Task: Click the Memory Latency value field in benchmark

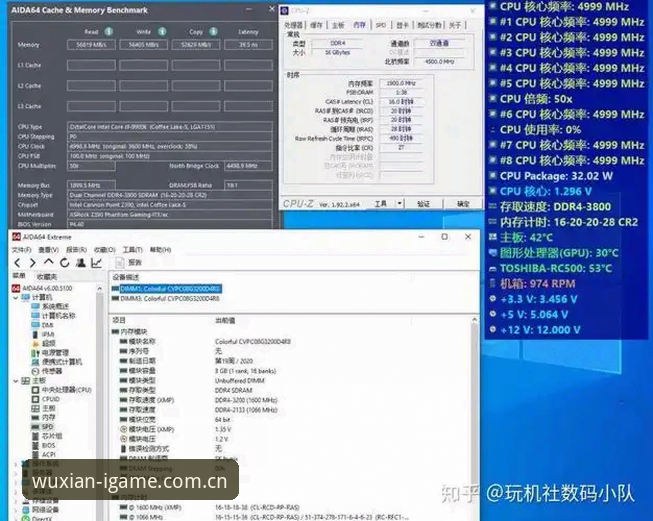Action: tap(249, 45)
